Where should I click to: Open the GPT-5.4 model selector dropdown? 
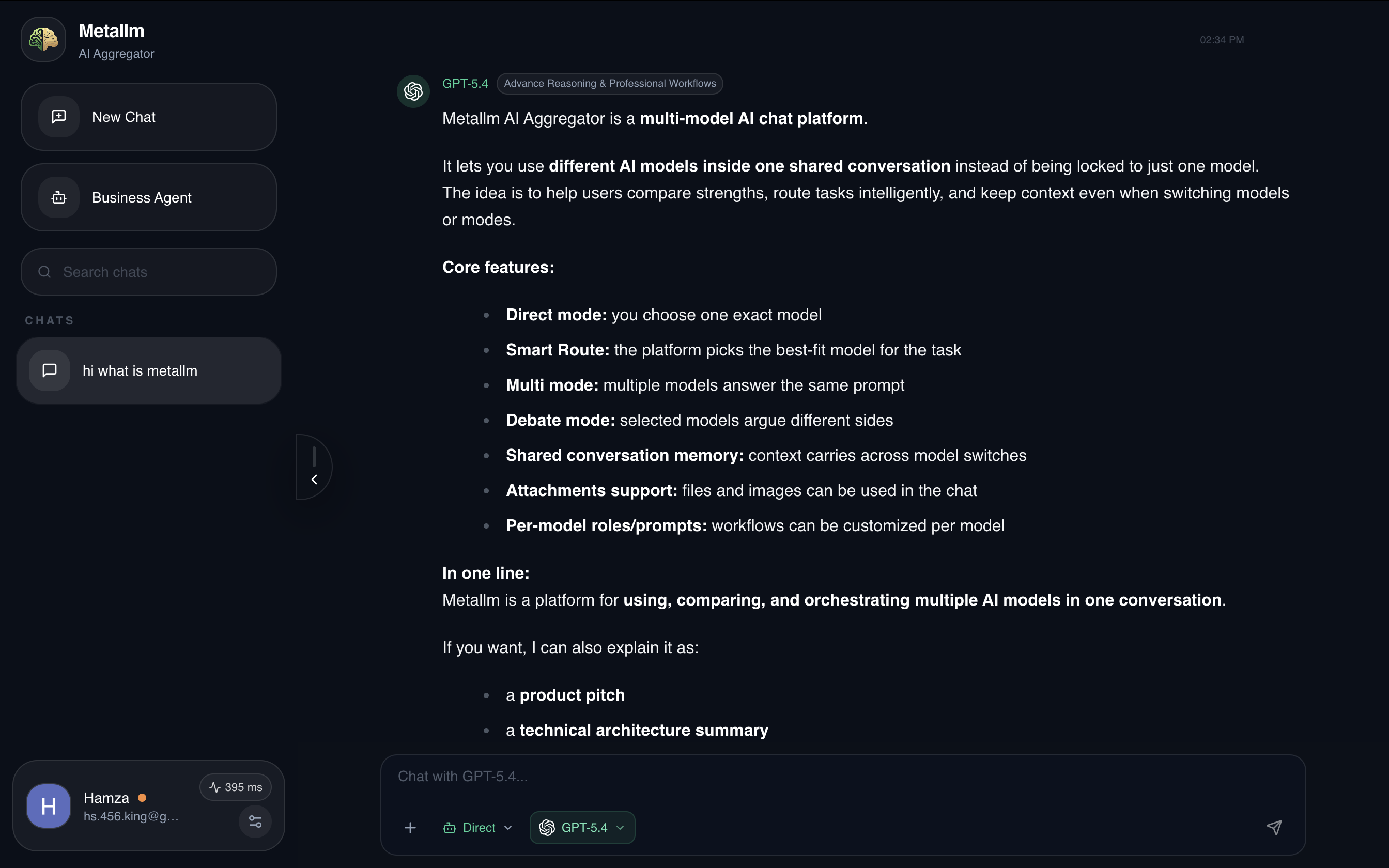click(582, 828)
